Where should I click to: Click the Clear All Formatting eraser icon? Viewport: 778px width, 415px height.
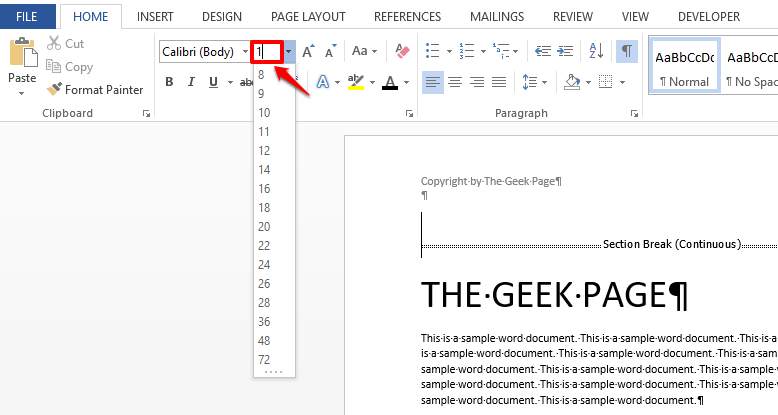pos(402,52)
